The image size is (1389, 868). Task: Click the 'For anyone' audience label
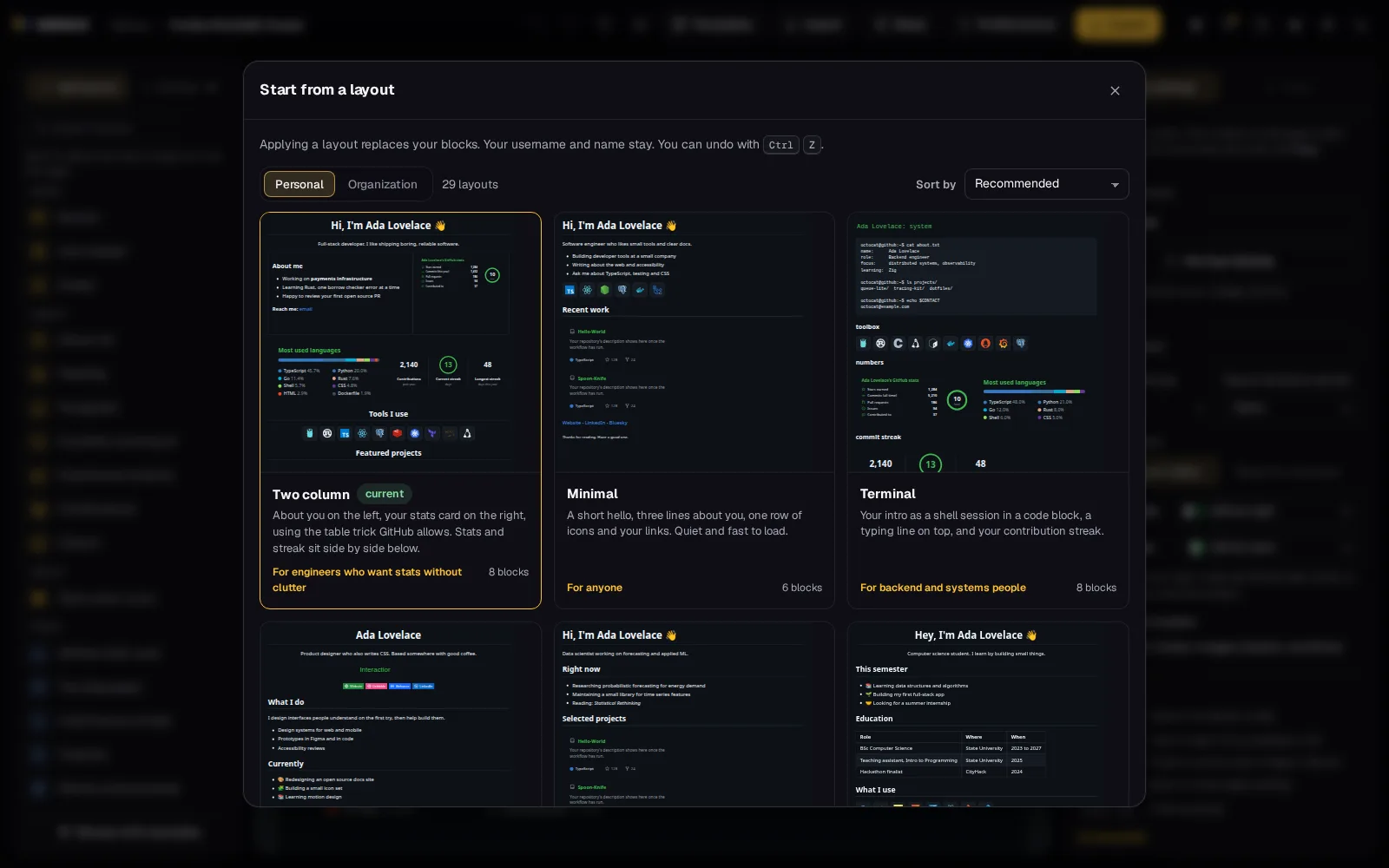[595, 588]
